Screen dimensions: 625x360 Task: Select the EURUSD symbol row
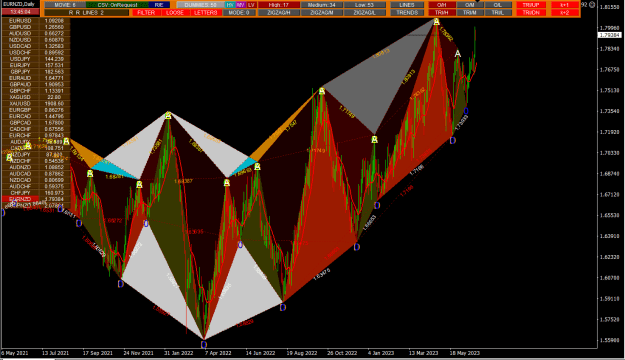[x=36, y=21]
